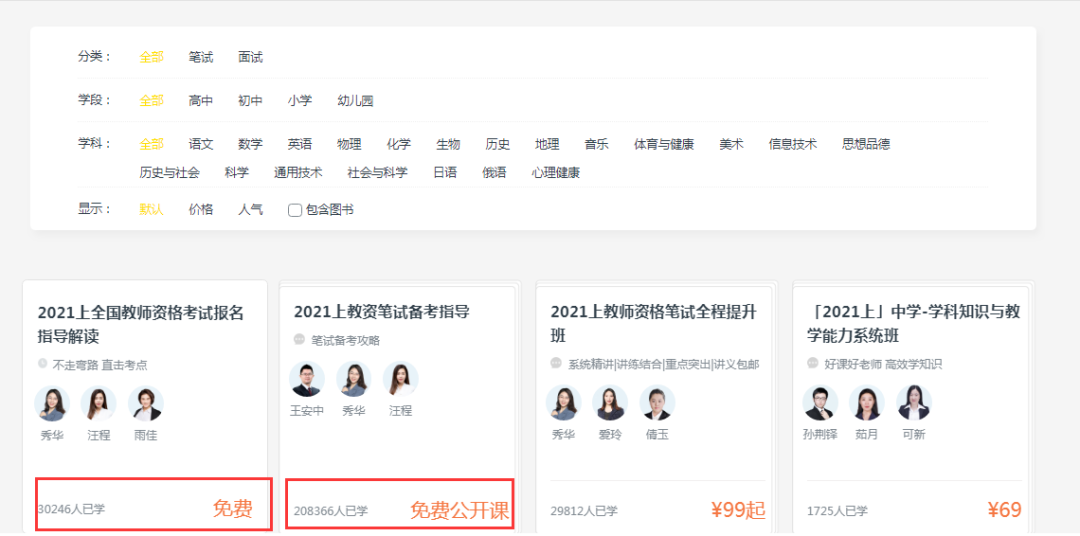This screenshot has width=1080, height=536.
Task: Open course 2021上全国教师资格考试报名指导解读
Action: point(141,324)
